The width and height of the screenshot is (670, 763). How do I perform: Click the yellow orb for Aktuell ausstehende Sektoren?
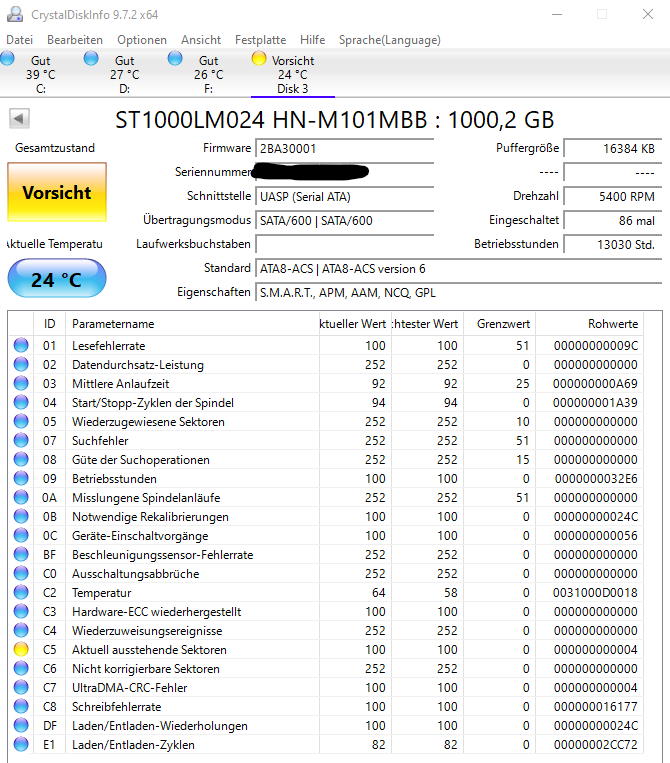point(21,650)
